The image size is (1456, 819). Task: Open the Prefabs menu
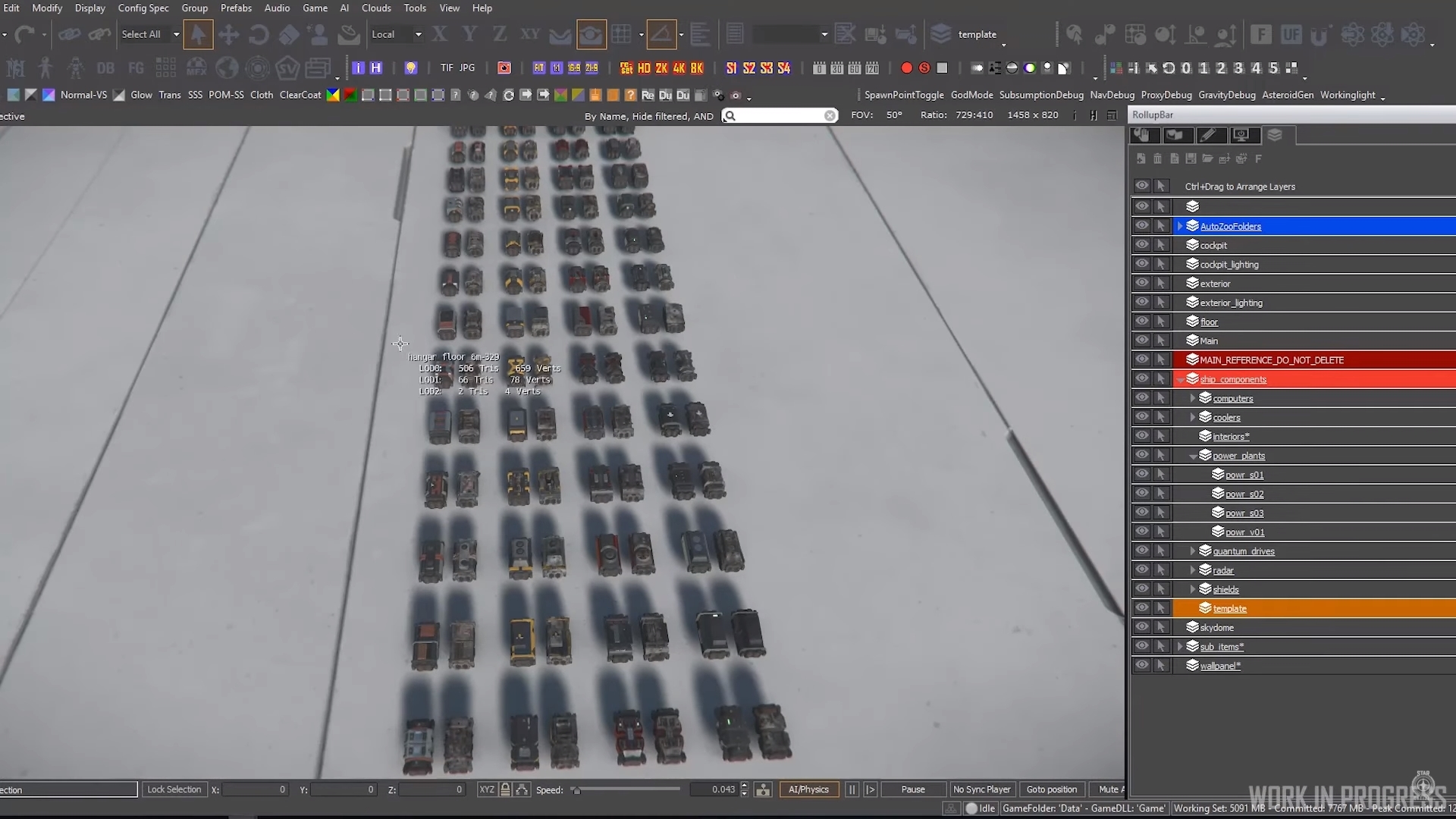click(x=236, y=8)
